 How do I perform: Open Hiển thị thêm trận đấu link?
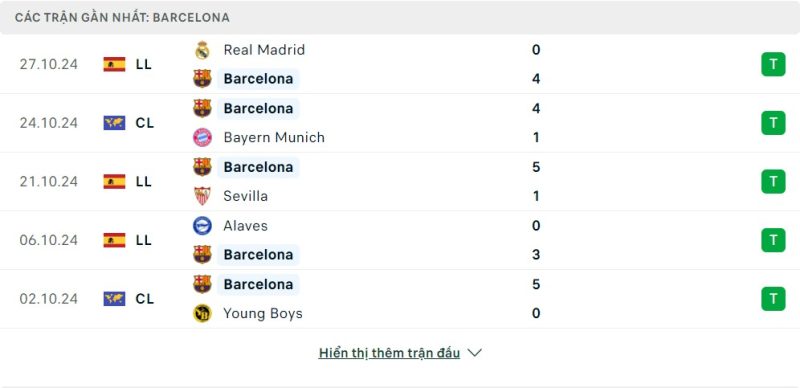[x=389, y=353]
